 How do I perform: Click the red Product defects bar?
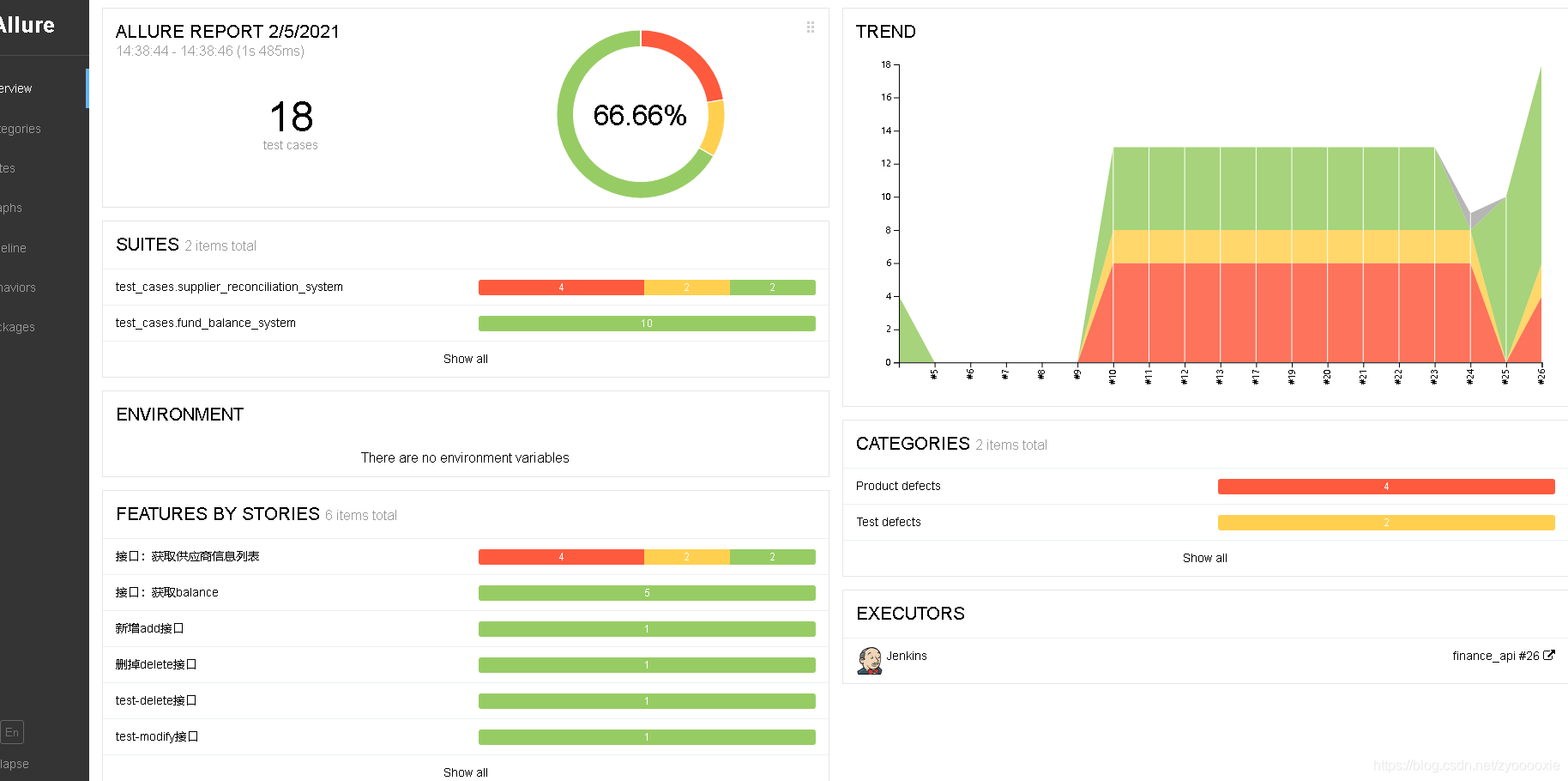[x=1386, y=487]
